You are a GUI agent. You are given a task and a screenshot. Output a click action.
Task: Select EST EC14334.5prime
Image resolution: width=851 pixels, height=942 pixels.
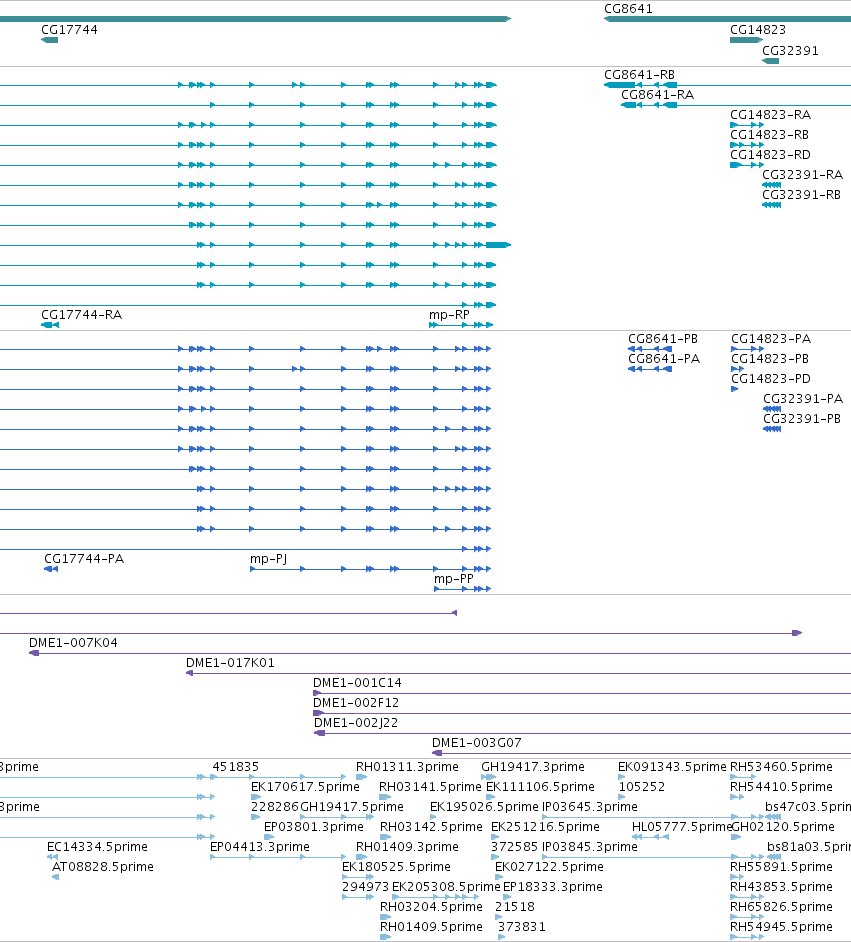click(x=97, y=846)
